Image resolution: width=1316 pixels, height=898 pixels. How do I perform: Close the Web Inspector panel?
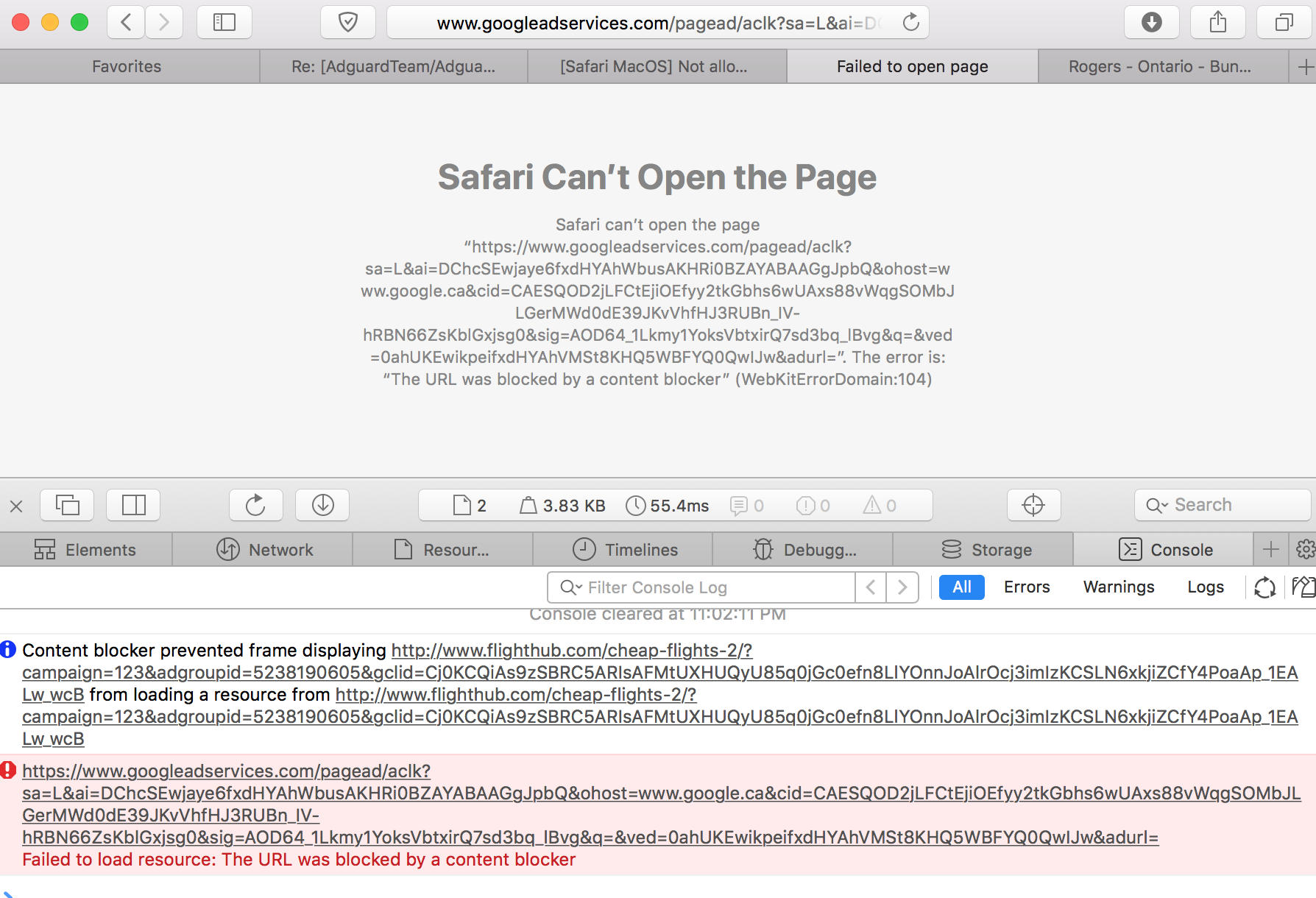pyautogui.click(x=16, y=506)
